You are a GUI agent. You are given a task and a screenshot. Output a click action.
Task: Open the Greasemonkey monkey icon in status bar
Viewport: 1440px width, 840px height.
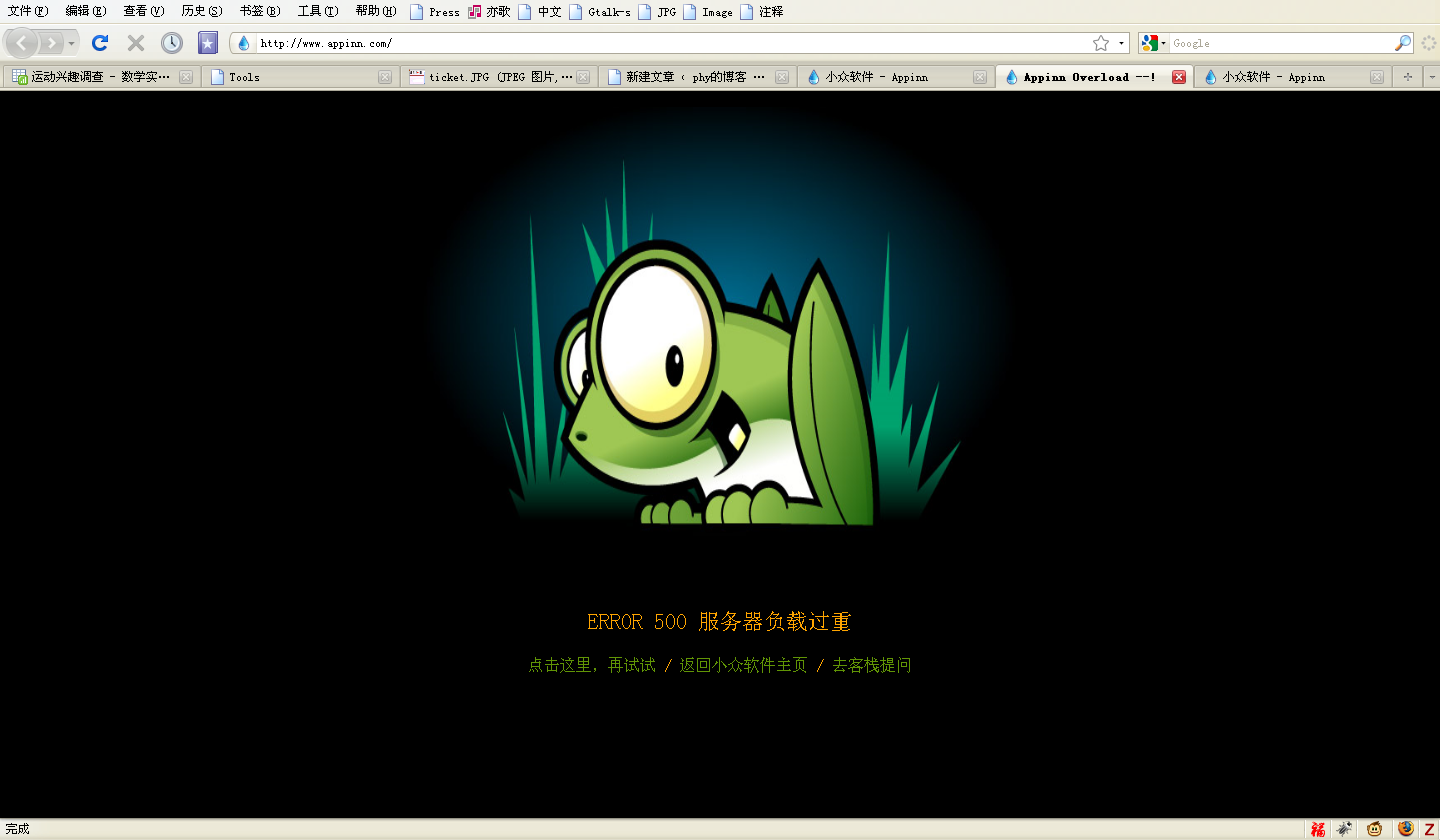point(1375,829)
